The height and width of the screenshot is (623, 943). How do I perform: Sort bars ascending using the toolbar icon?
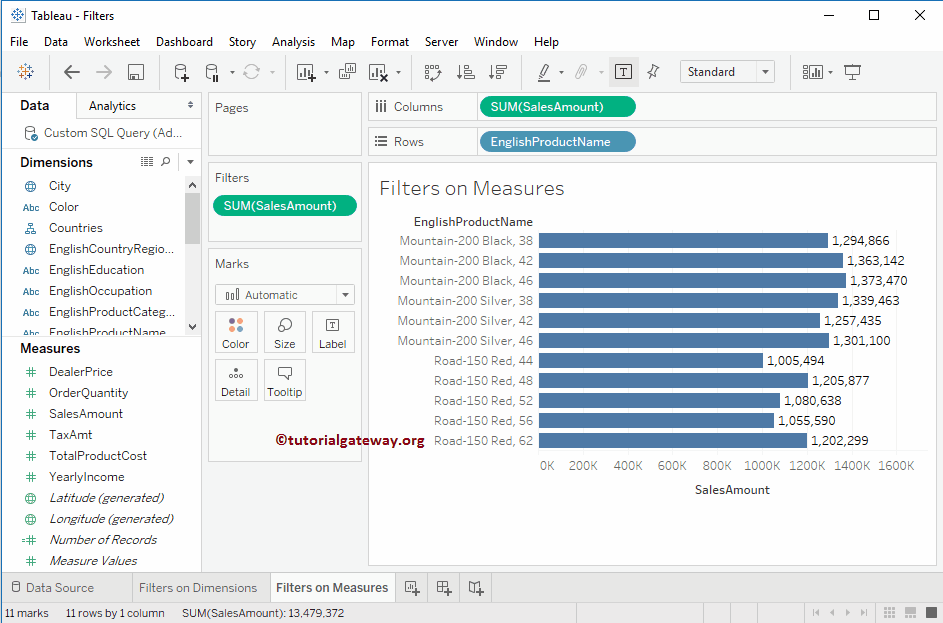coord(465,72)
